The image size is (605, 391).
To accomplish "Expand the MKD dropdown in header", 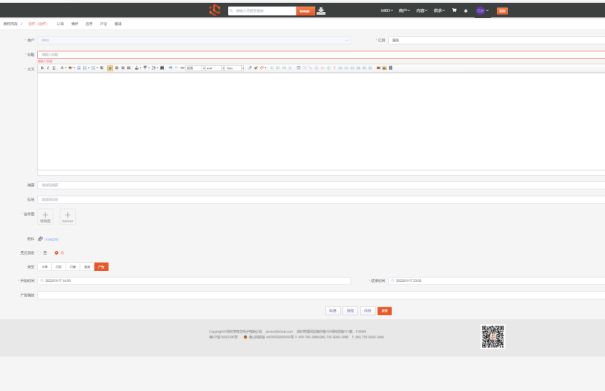I will (x=387, y=11).
